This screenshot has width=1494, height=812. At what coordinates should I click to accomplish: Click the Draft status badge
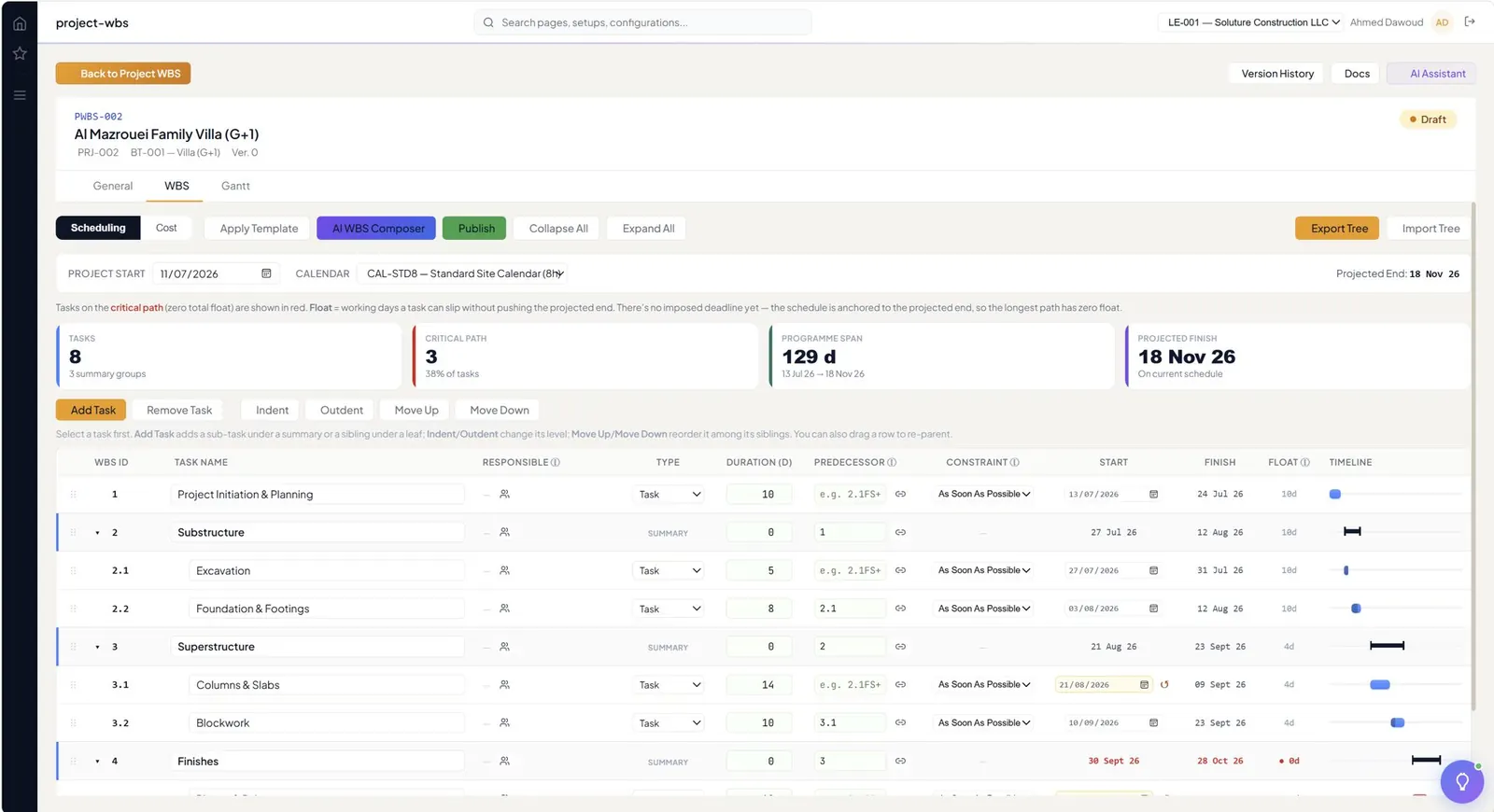1427,119
